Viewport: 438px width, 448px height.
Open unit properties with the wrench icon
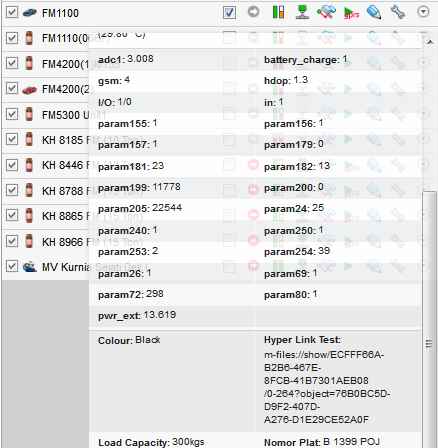tap(398, 12)
